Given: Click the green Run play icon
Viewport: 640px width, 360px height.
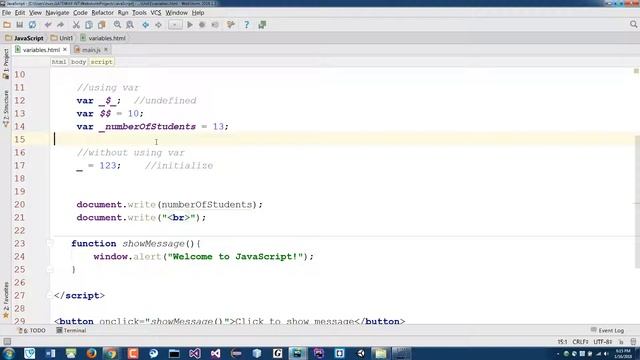Looking at the screenshot, I should pyautogui.click(x=190, y=25).
